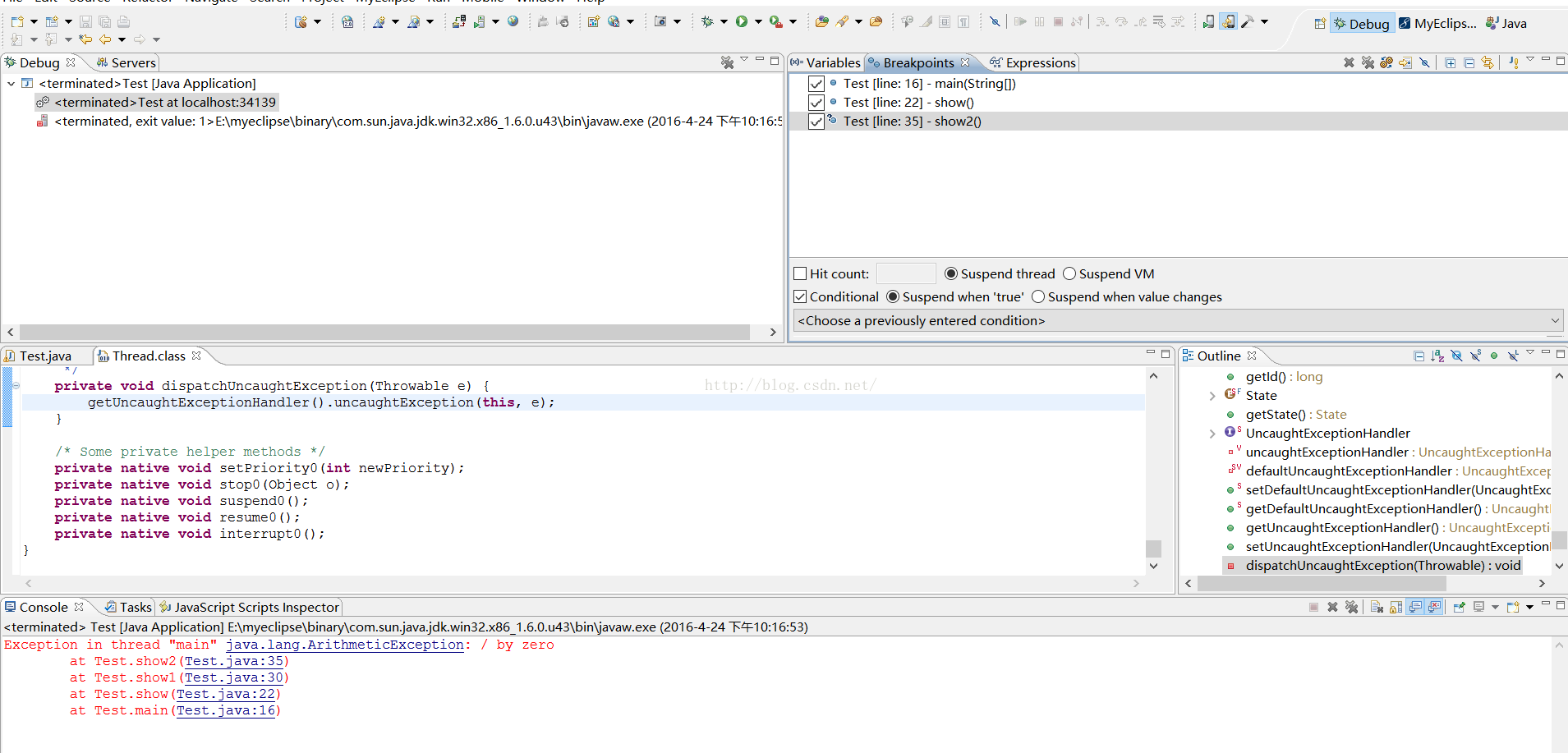Select dispatchUncaughtException(Throwable) in Outline
1568x753 pixels.
[x=1382, y=565]
